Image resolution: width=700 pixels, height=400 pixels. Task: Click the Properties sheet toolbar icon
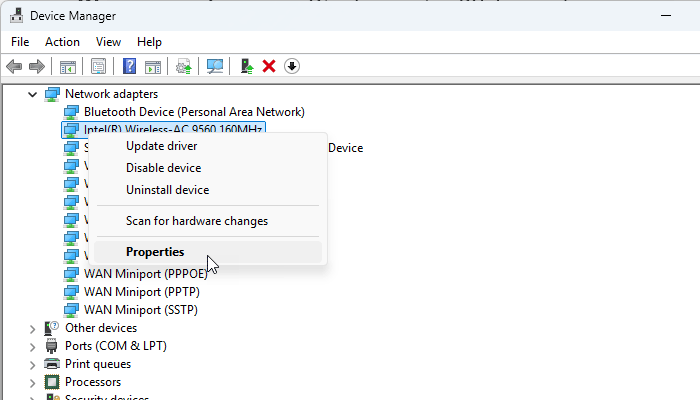(x=98, y=67)
